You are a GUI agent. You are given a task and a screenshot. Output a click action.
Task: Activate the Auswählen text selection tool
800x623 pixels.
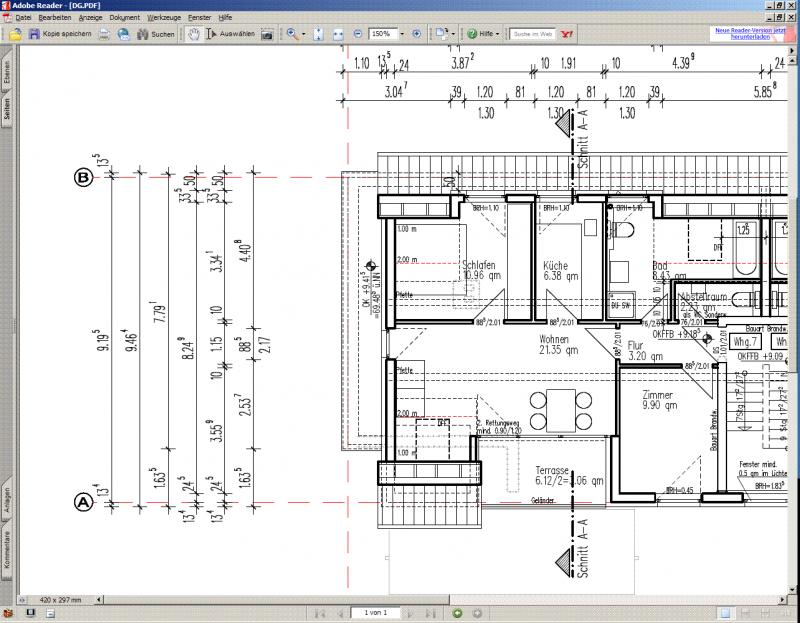point(233,34)
